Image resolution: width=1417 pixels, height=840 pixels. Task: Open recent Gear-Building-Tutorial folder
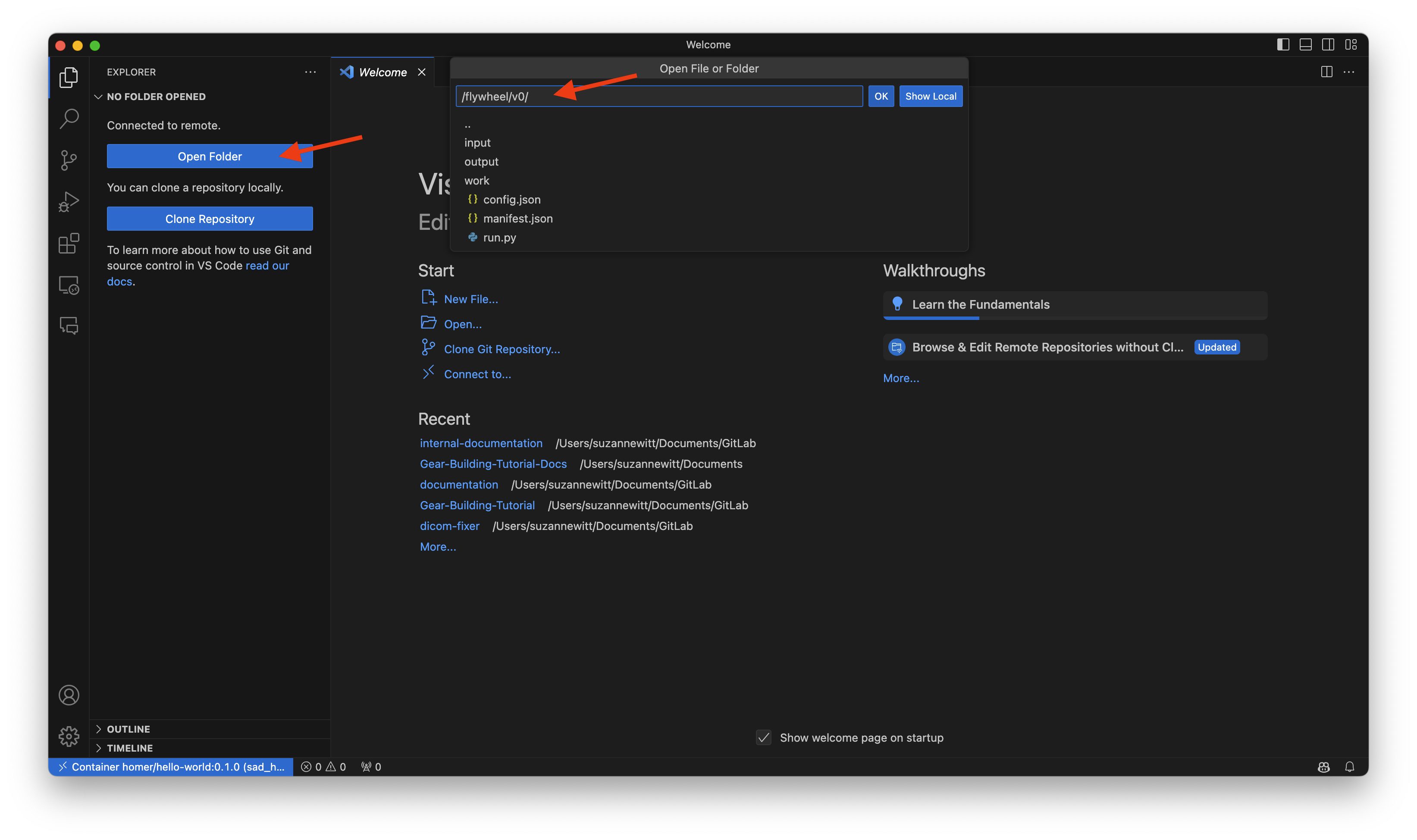point(478,505)
